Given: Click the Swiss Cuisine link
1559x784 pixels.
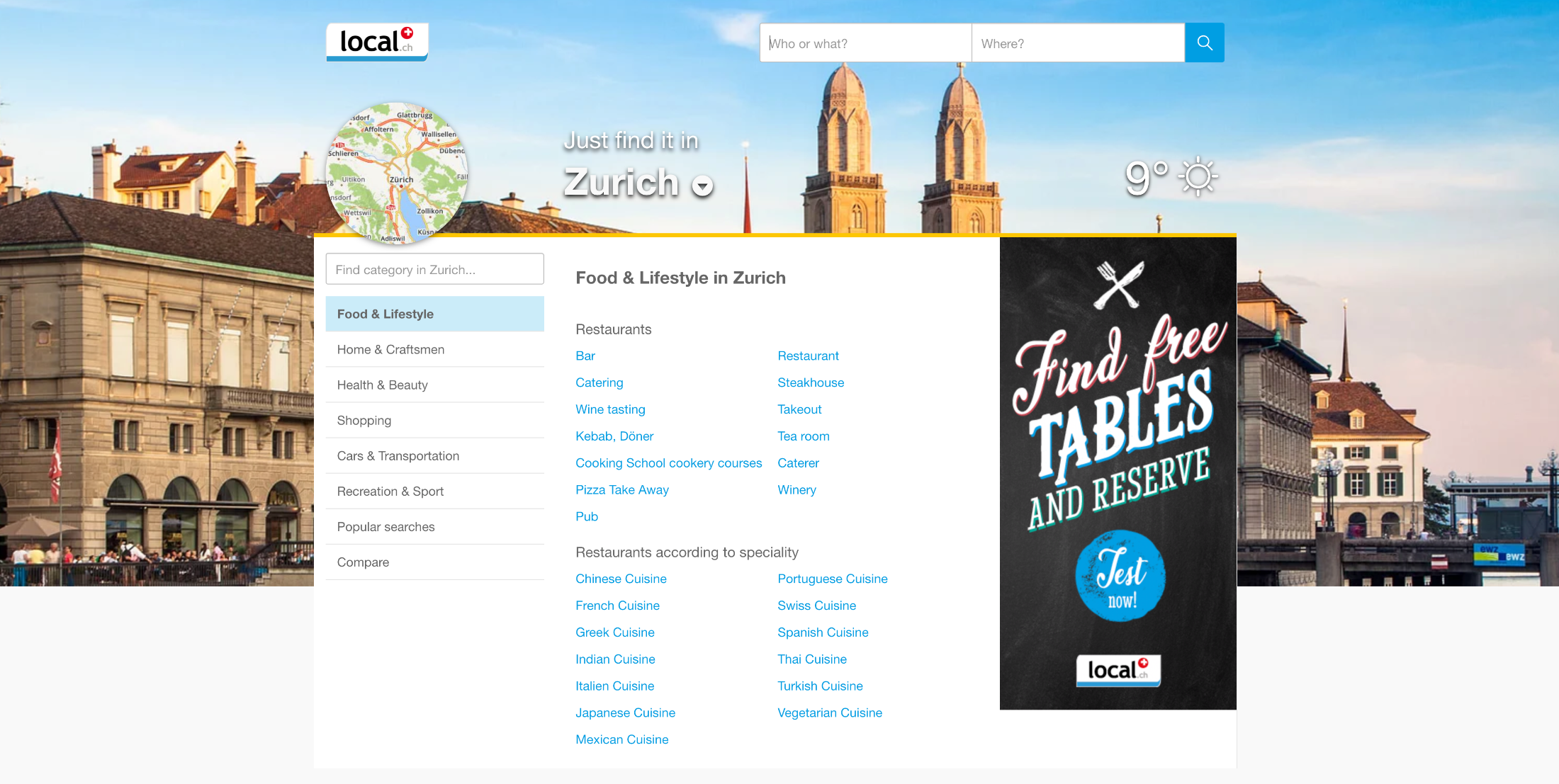Looking at the screenshot, I should pyautogui.click(x=816, y=606).
